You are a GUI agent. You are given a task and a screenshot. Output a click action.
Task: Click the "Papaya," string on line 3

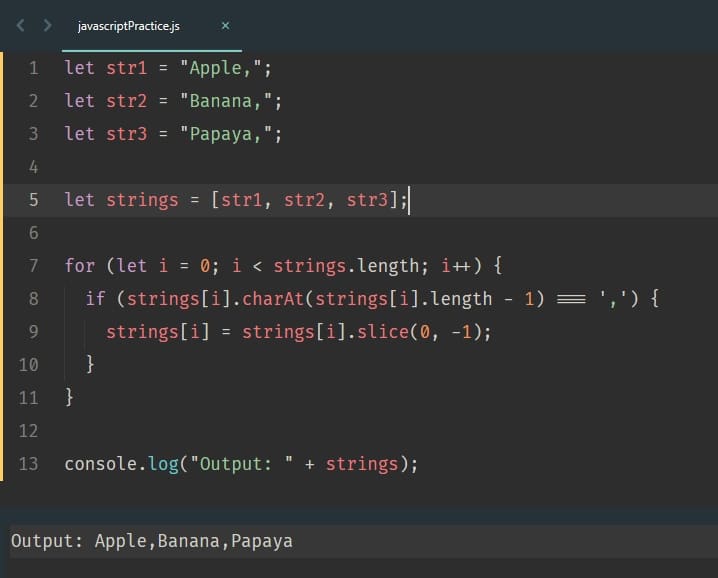(x=226, y=134)
